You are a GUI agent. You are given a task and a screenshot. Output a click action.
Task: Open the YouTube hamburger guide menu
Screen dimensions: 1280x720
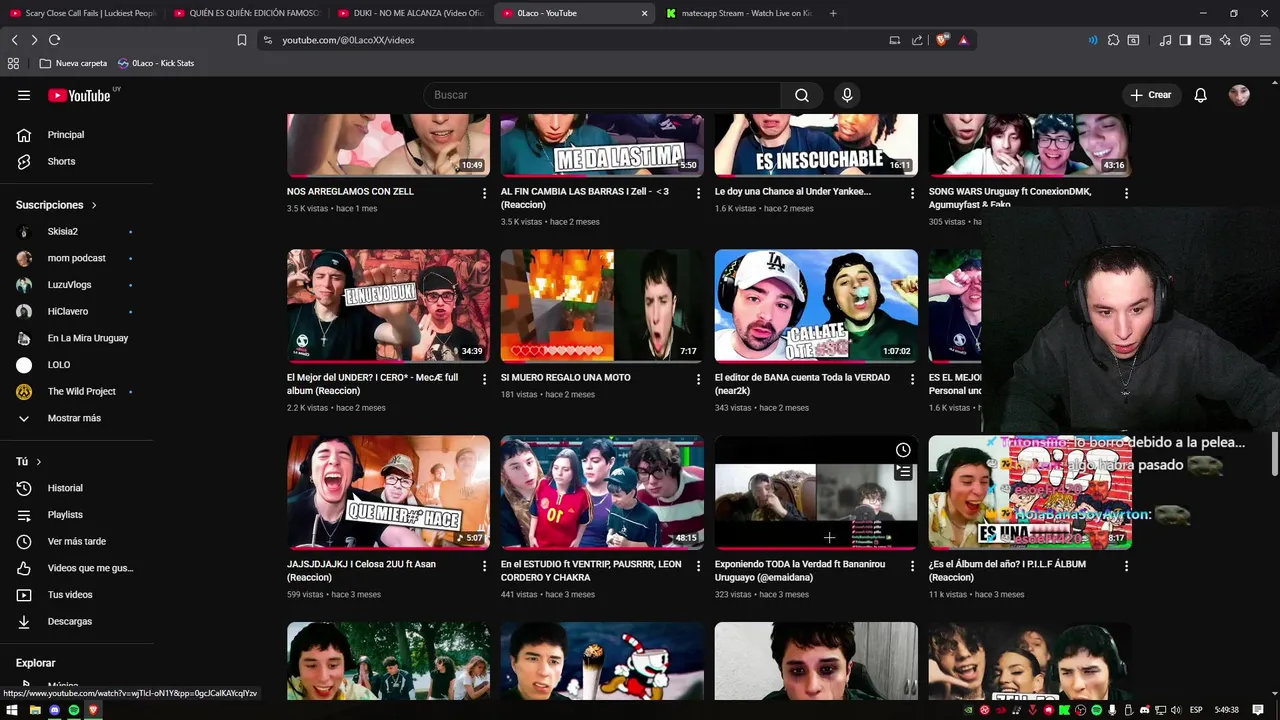click(x=24, y=95)
